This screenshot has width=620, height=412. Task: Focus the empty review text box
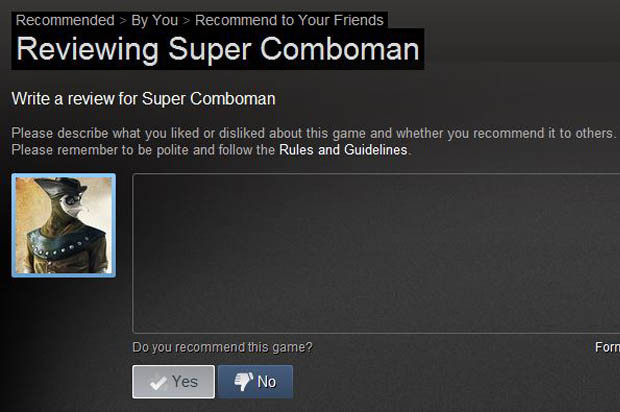tap(376, 253)
